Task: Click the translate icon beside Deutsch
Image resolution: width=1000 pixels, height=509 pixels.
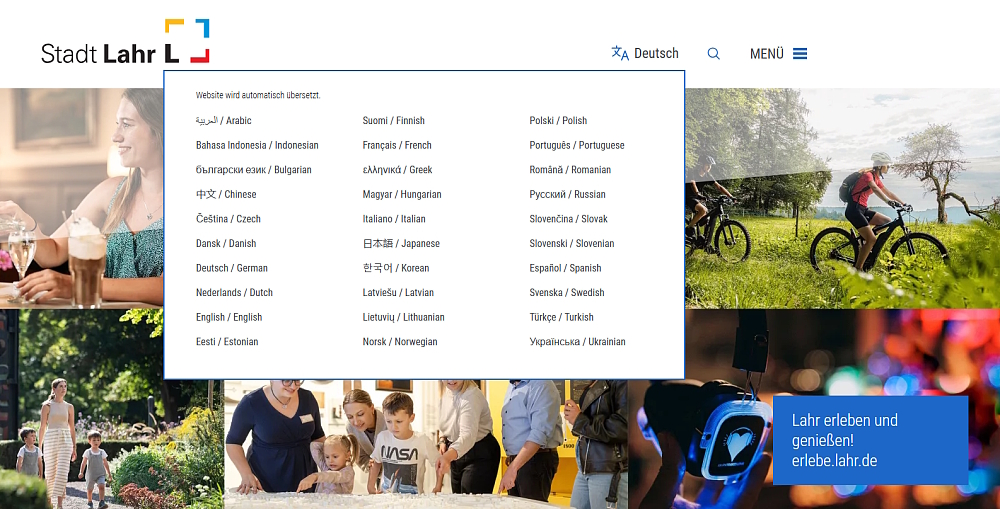Action: click(x=620, y=54)
